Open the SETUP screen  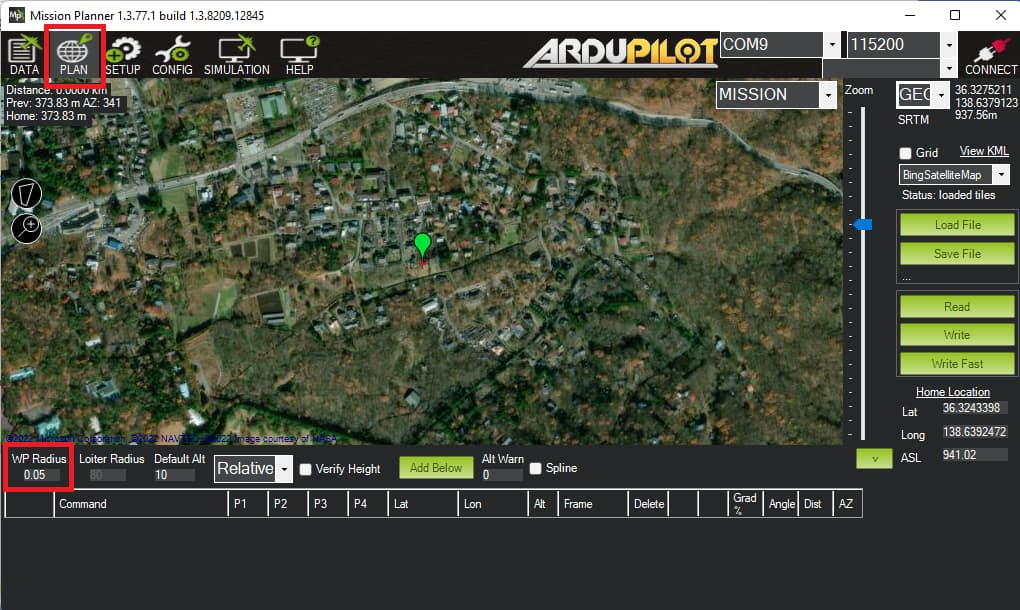123,56
